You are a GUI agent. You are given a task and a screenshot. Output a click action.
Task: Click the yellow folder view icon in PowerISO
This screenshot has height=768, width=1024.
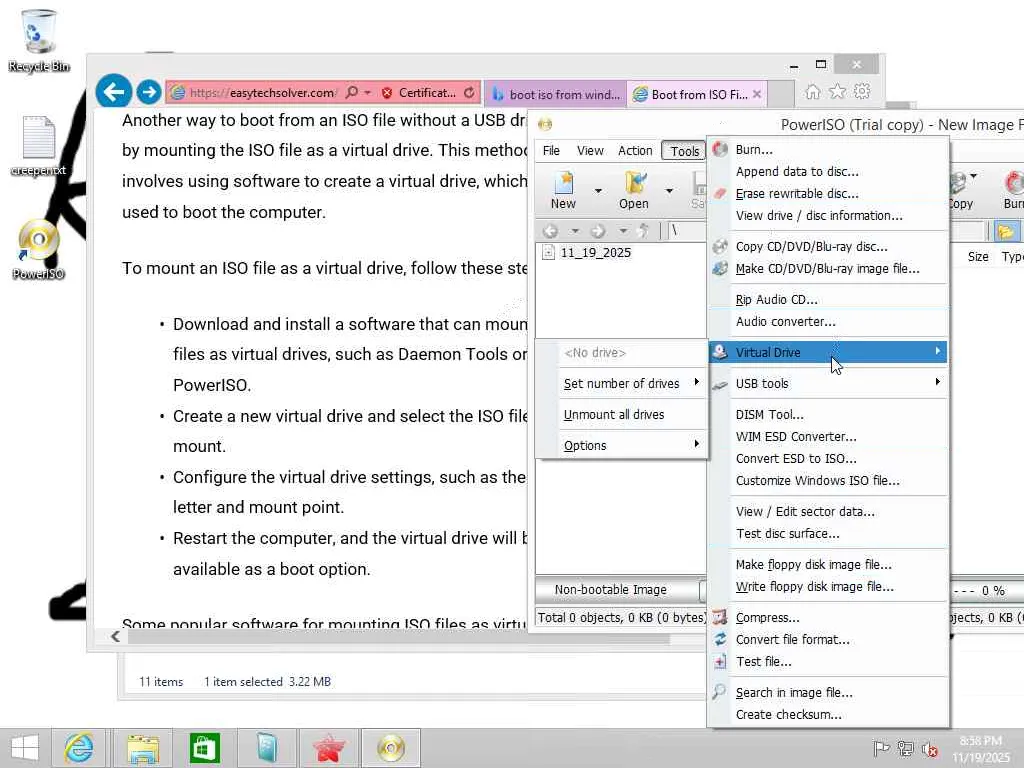click(1006, 231)
